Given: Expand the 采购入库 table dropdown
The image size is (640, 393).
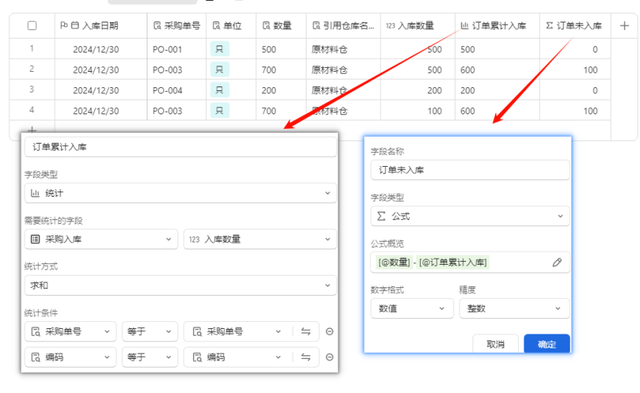Looking at the screenshot, I should (x=101, y=239).
